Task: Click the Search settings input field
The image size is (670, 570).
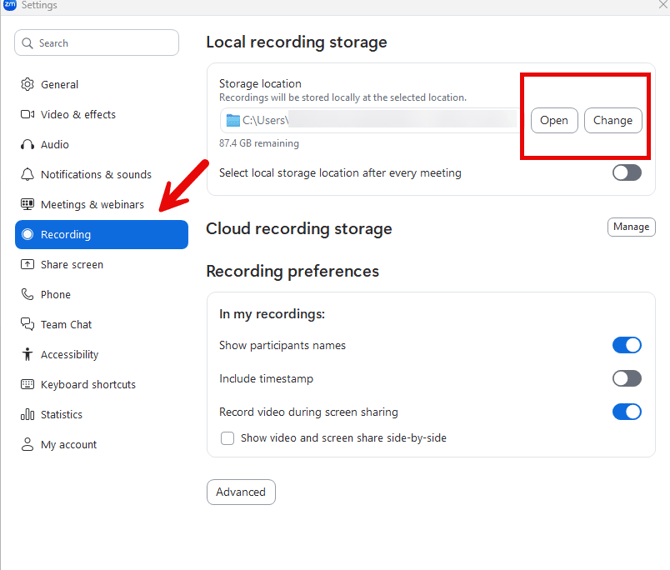Action: coord(97,43)
